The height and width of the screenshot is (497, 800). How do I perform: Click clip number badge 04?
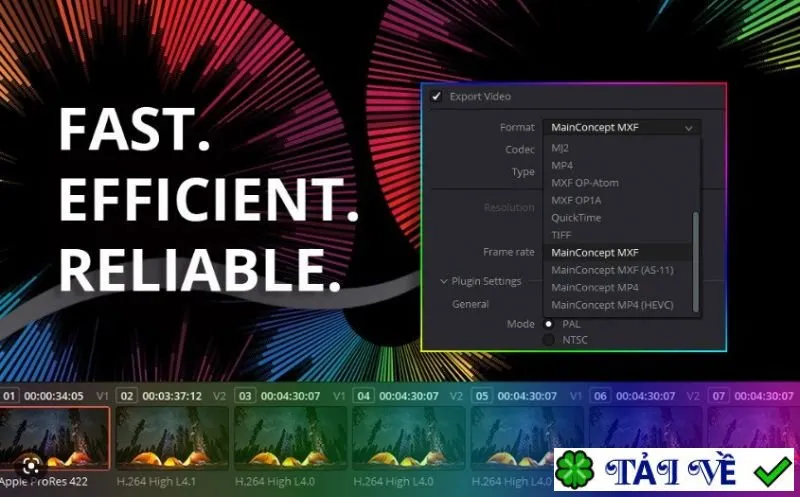click(363, 395)
